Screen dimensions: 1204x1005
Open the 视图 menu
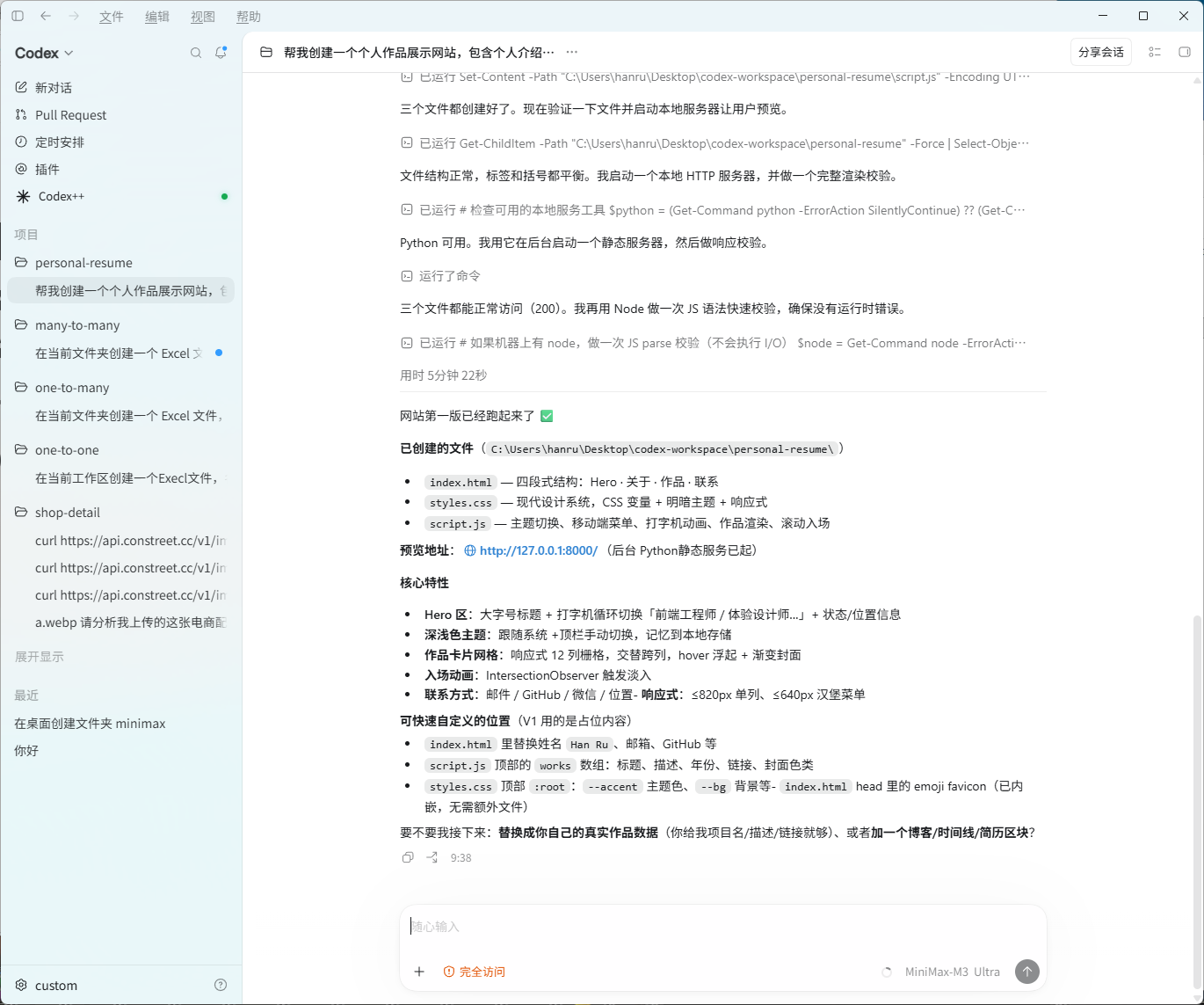pyautogui.click(x=203, y=17)
